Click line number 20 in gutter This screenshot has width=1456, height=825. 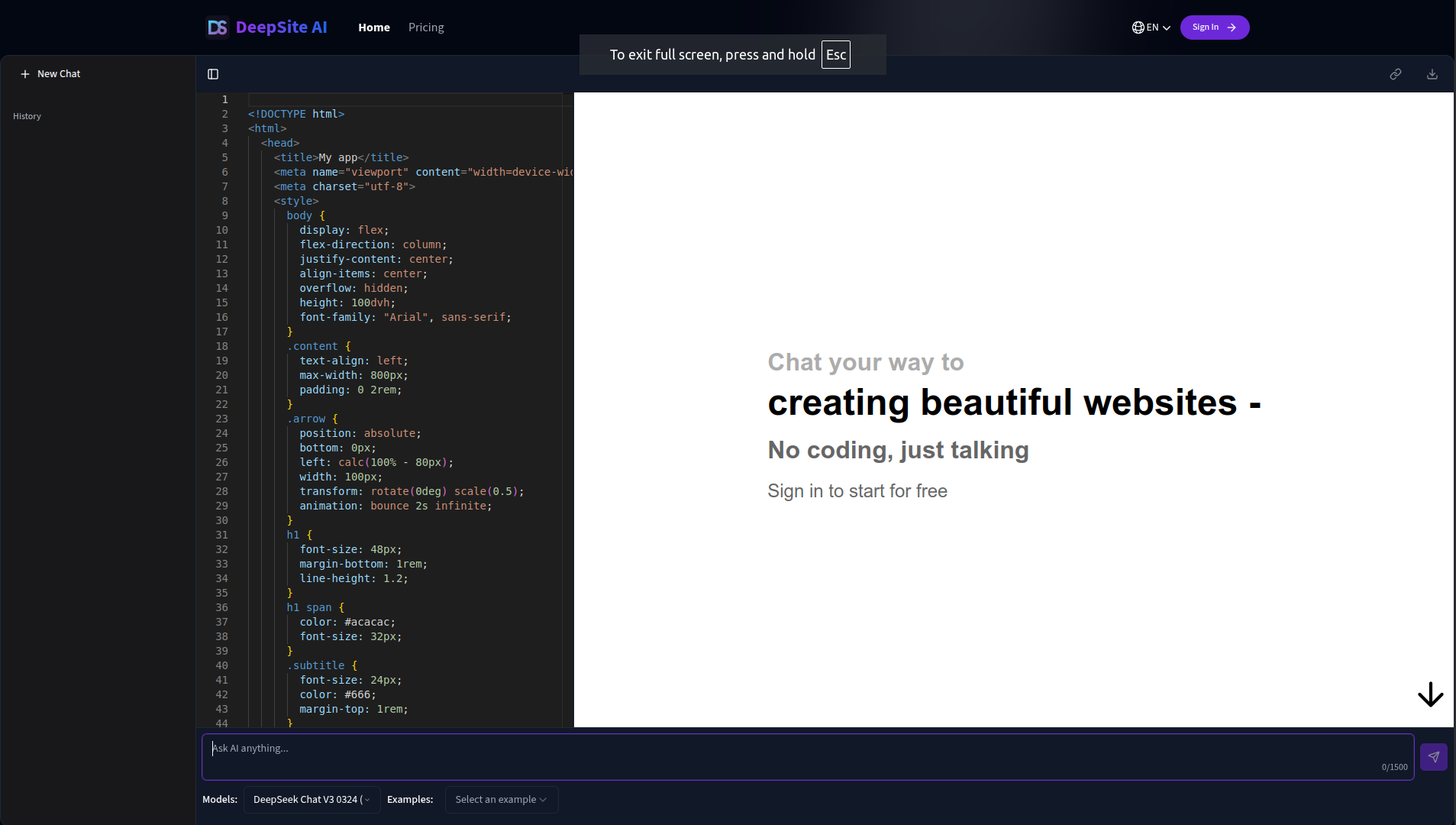click(221, 375)
